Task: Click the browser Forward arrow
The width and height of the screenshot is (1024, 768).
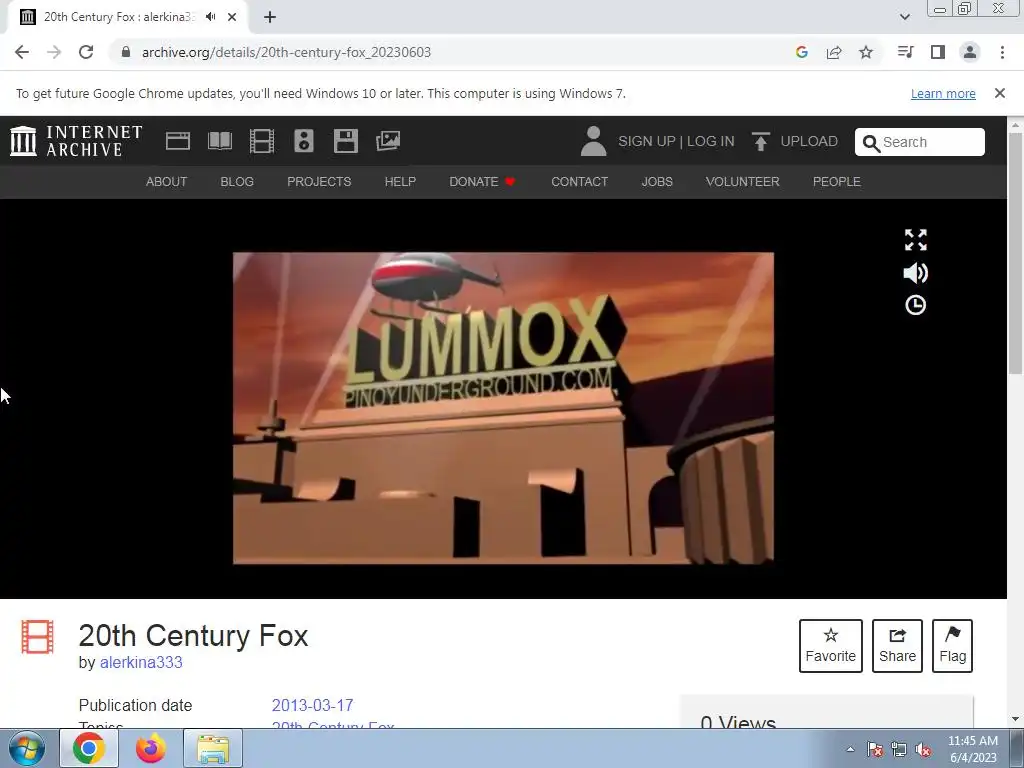Action: (54, 52)
